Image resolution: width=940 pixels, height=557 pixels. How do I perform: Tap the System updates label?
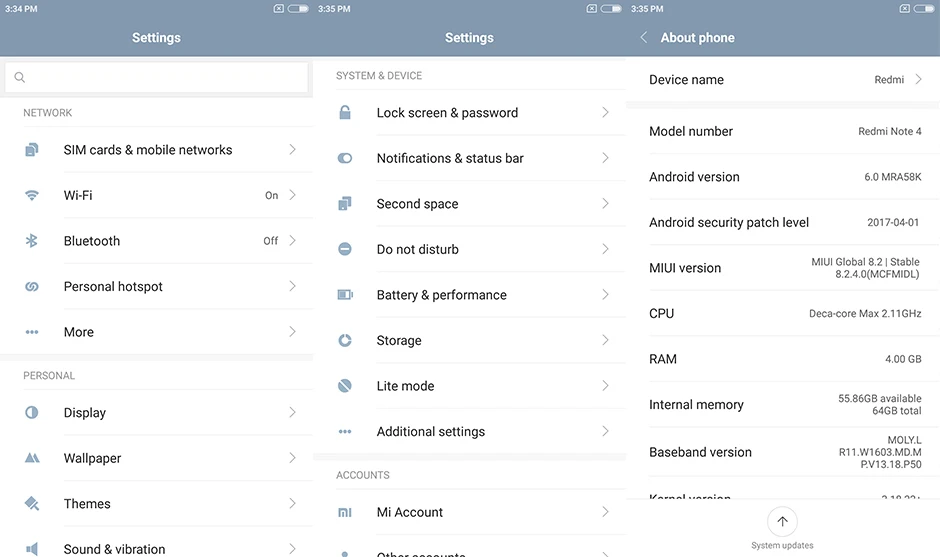(x=782, y=546)
